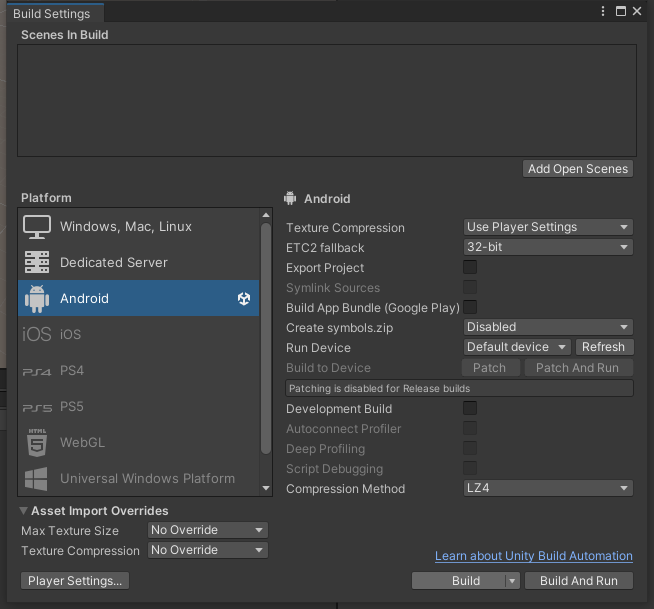
Task: Maximize the Build Settings window
Action: [621, 11]
